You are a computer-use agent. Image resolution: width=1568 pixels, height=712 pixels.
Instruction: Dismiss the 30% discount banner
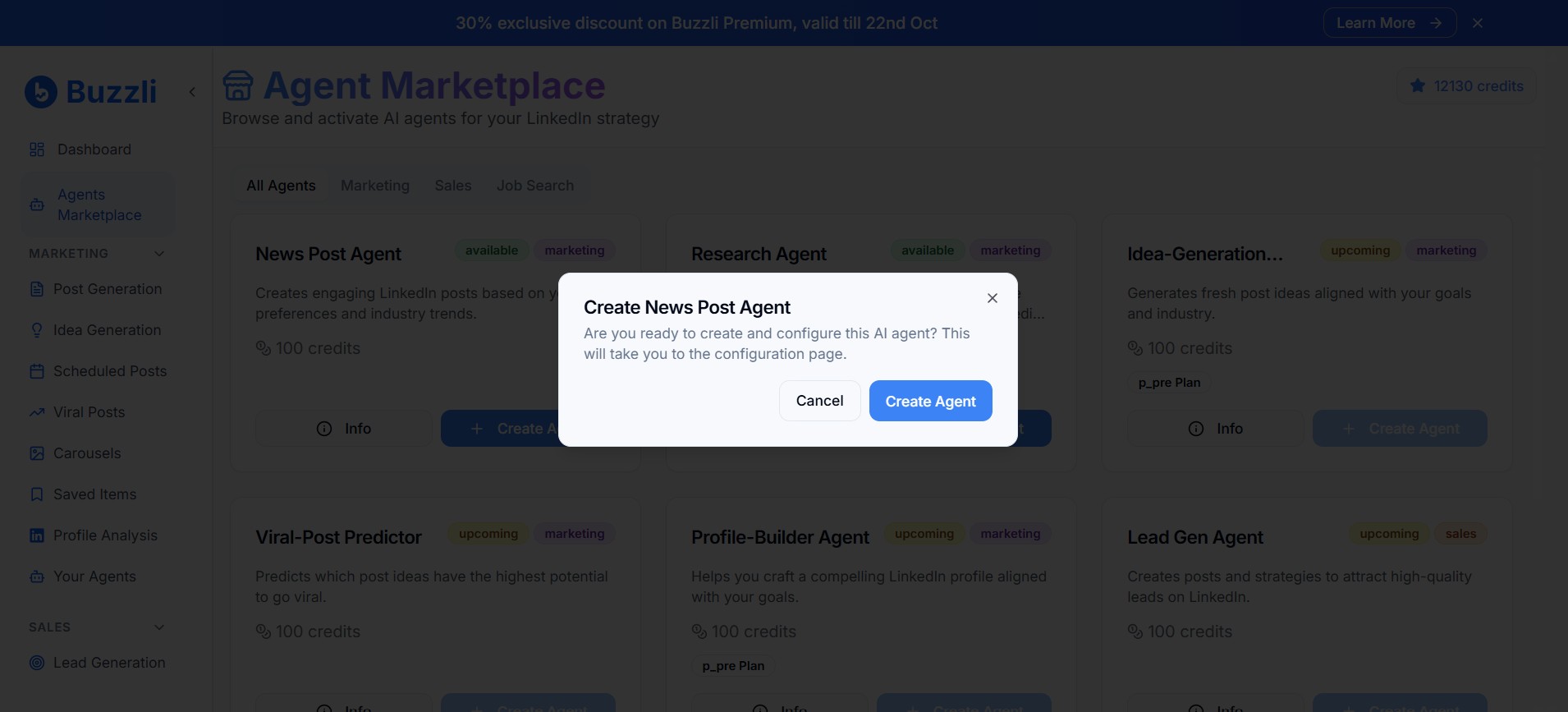click(1477, 22)
